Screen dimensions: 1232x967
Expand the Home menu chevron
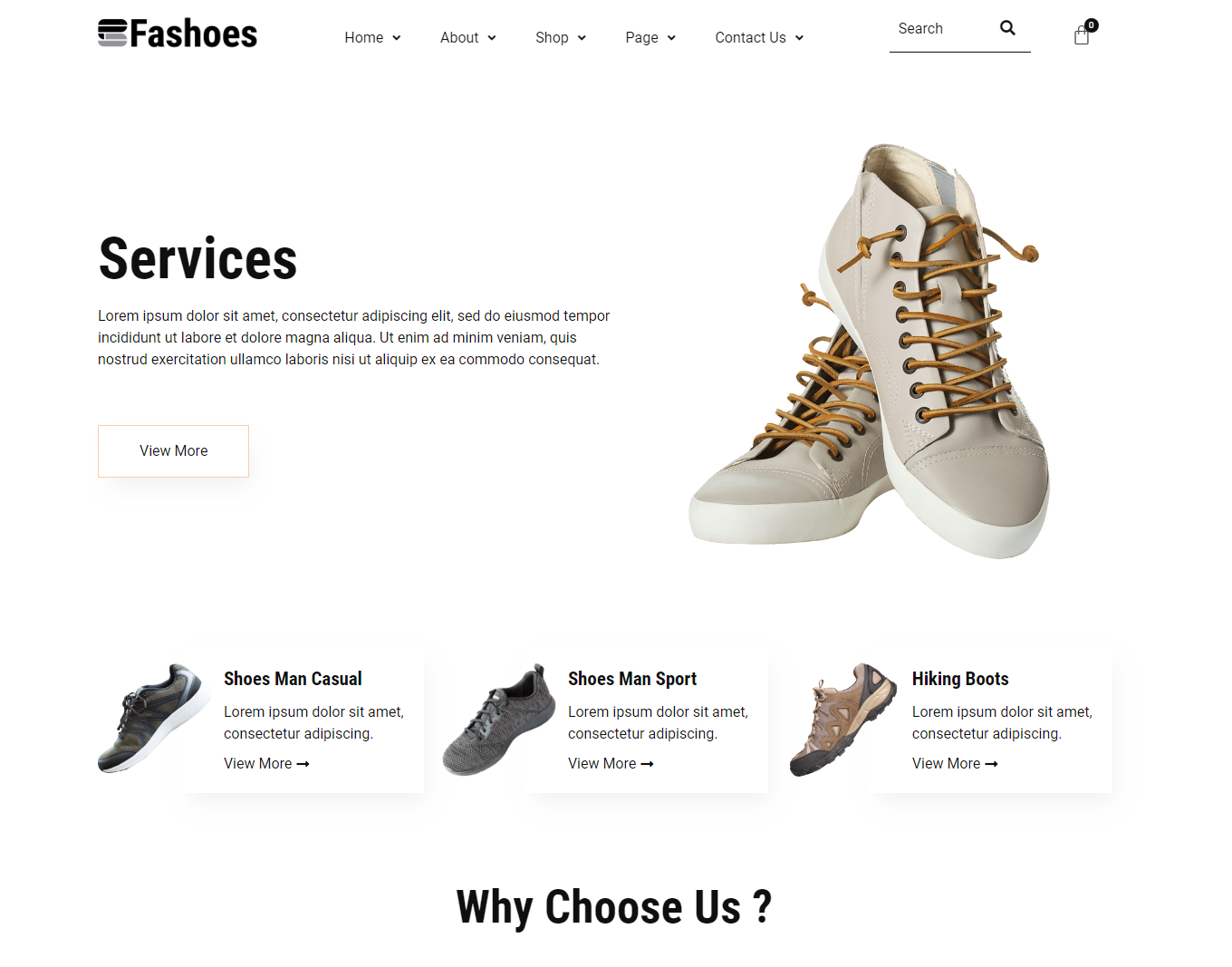[x=397, y=38]
